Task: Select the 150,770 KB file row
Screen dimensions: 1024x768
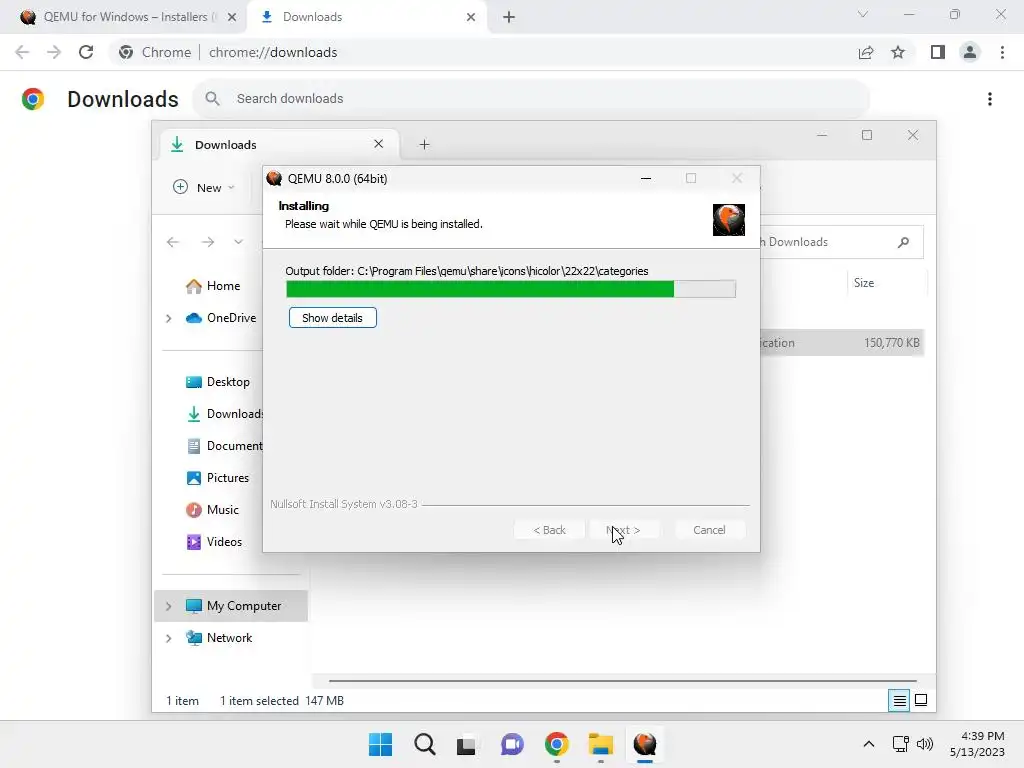Action: pyautogui.click(x=841, y=343)
